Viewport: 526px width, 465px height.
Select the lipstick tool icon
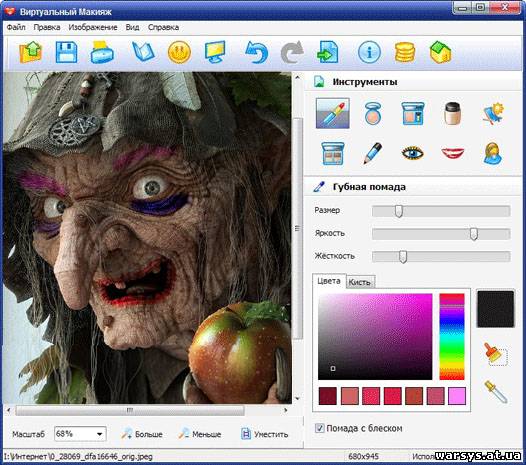tap(332, 113)
